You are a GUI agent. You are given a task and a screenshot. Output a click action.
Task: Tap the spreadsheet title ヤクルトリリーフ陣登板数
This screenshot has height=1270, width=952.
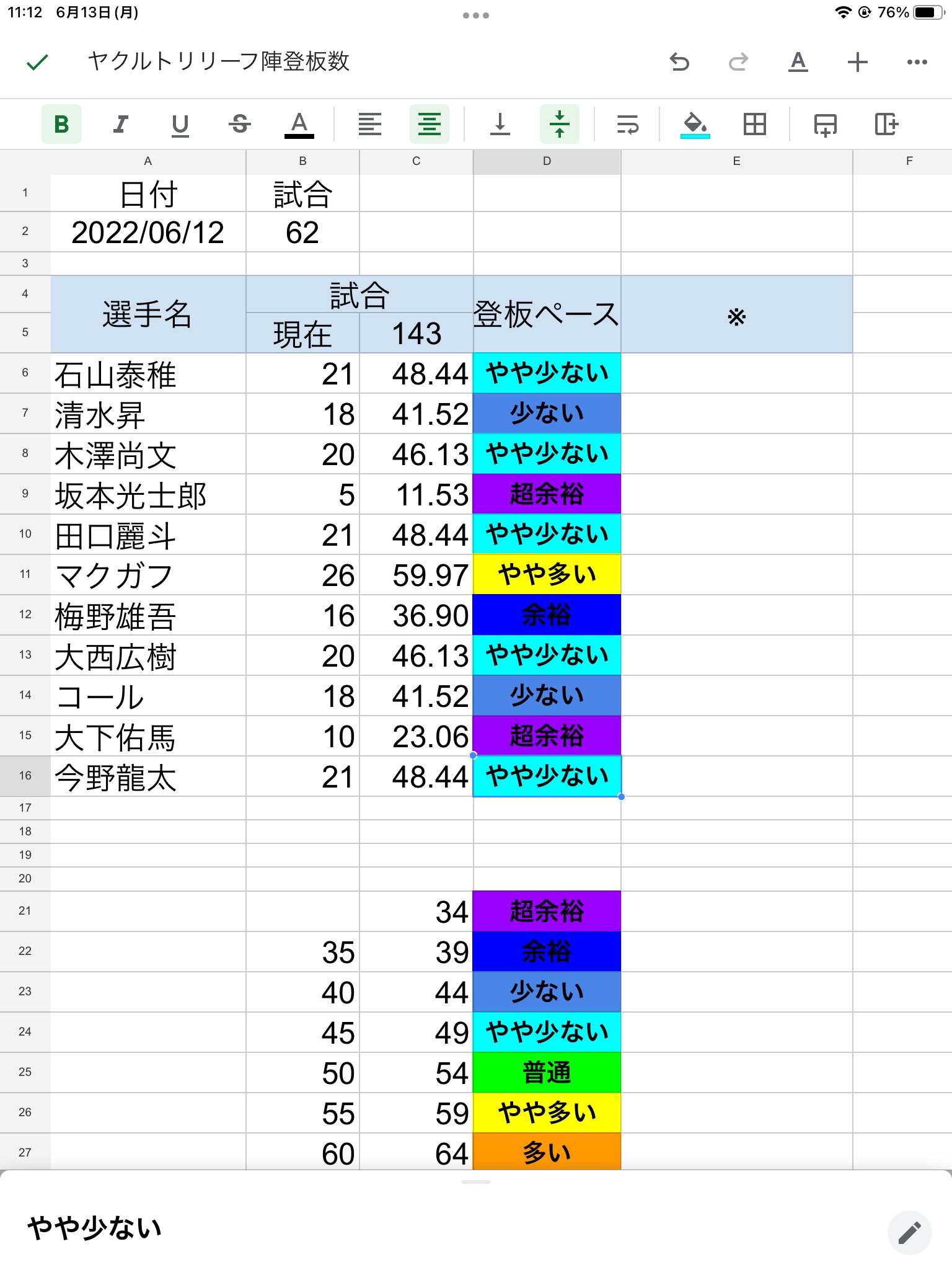click(219, 61)
